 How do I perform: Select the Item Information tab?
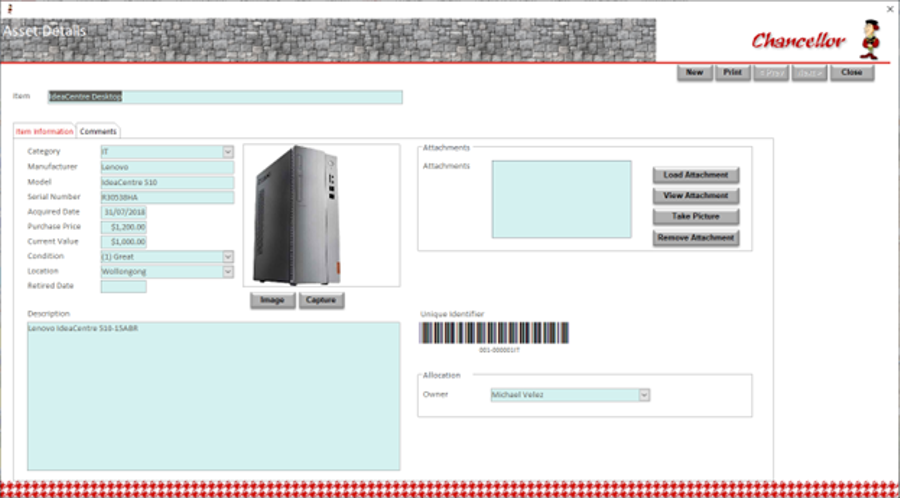tap(44, 131)
